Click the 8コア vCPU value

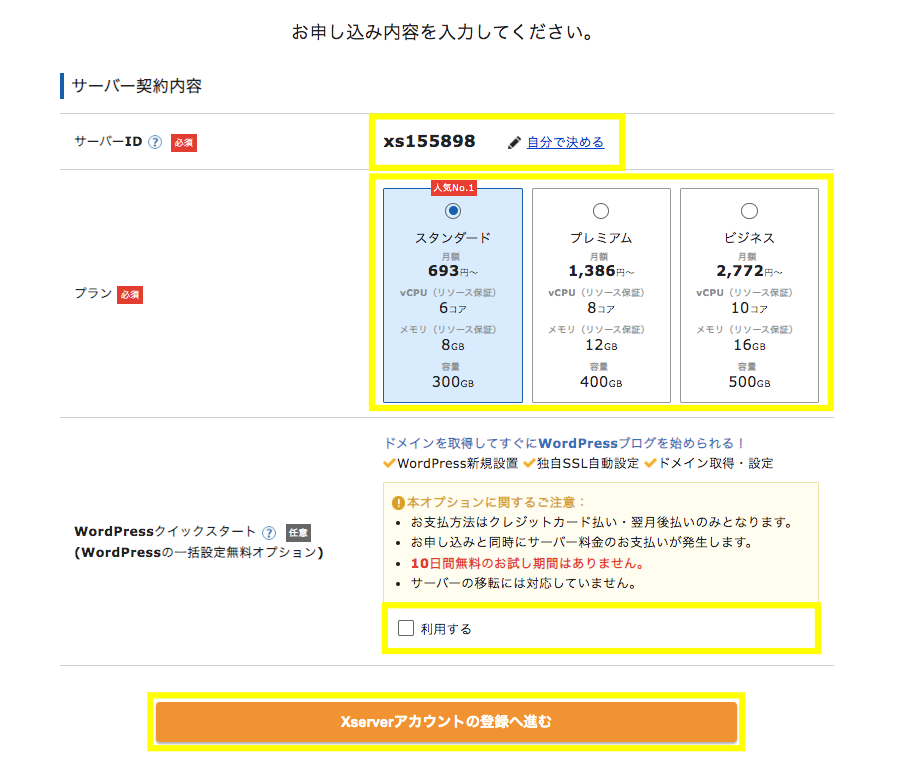coord(601,308)
